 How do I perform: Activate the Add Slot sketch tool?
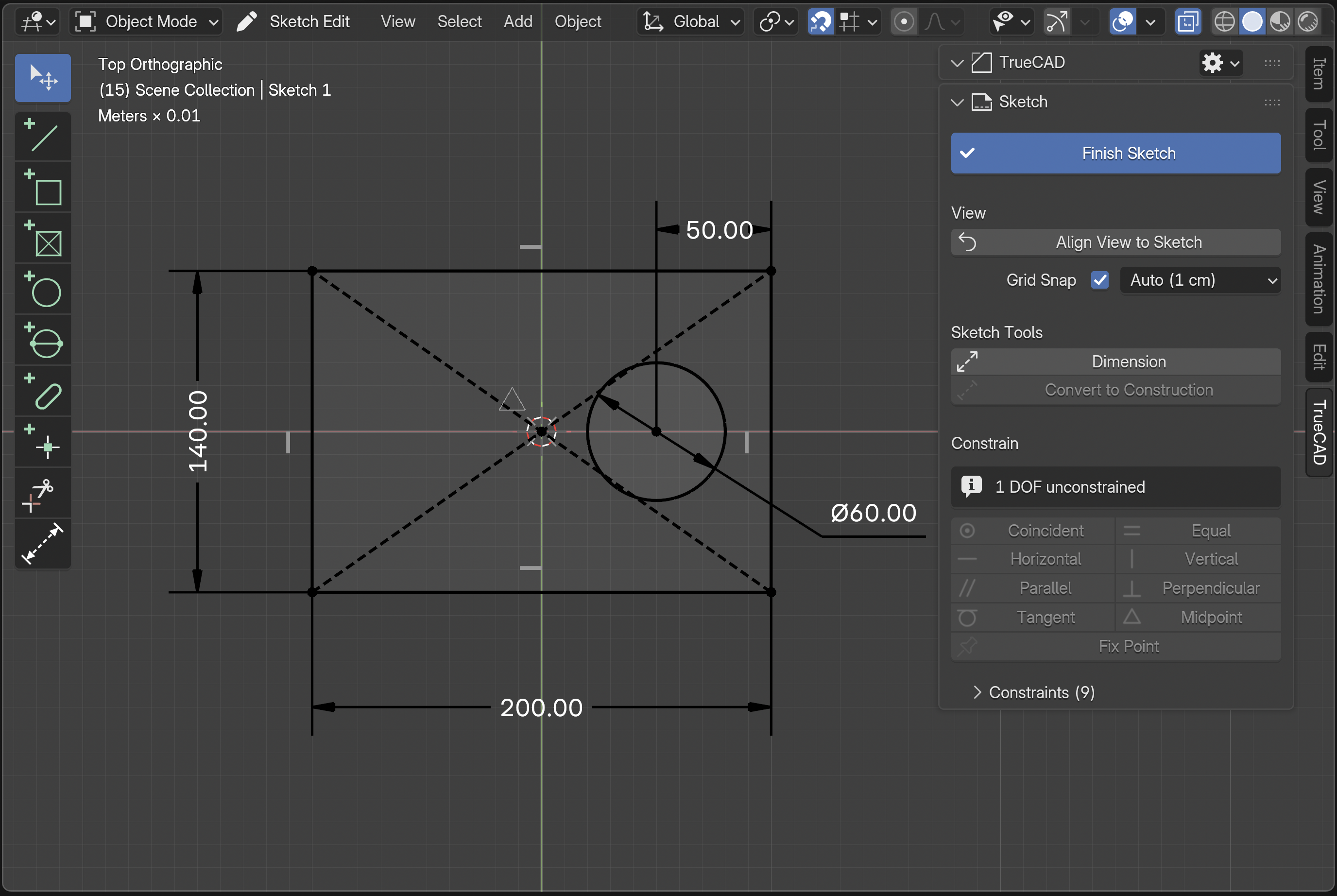click(x=43, y=392)
